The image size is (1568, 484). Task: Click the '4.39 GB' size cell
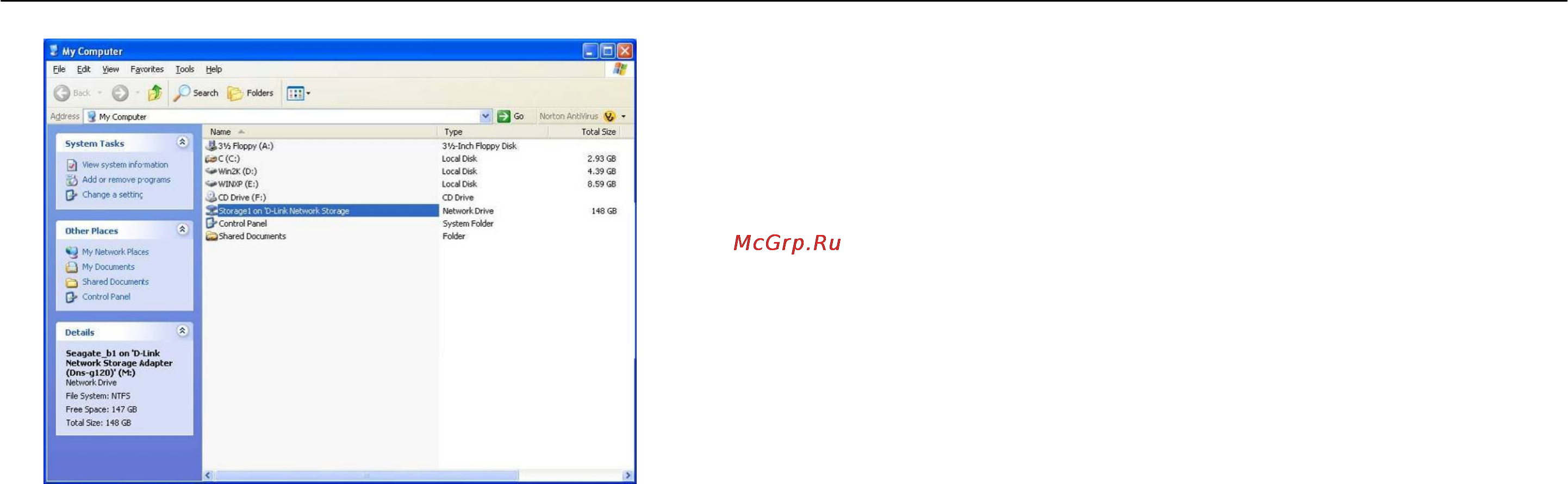[x=601, y=171]
